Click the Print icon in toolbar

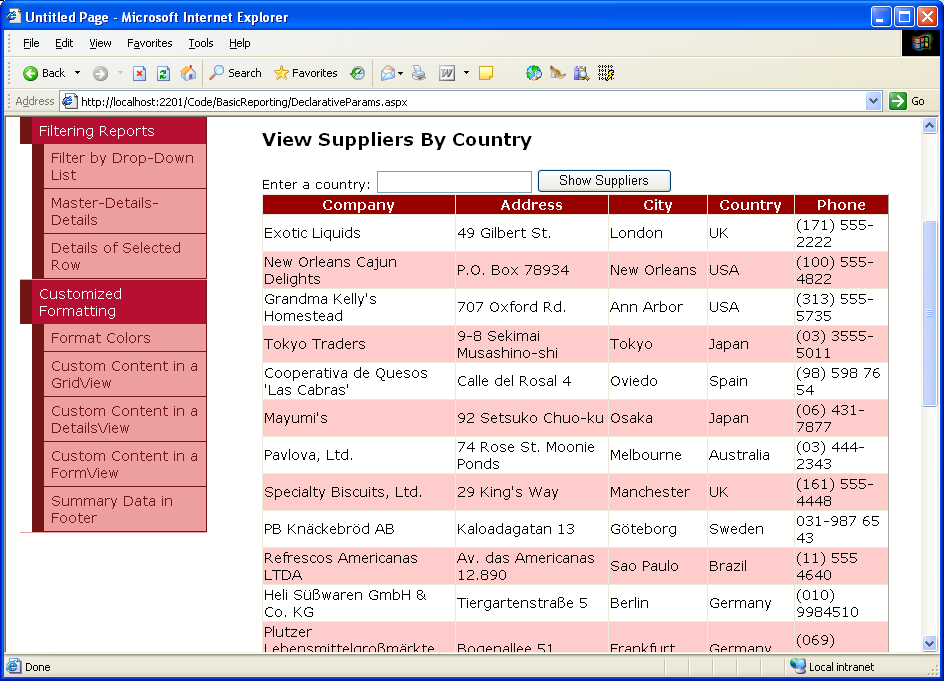(419, 73)
